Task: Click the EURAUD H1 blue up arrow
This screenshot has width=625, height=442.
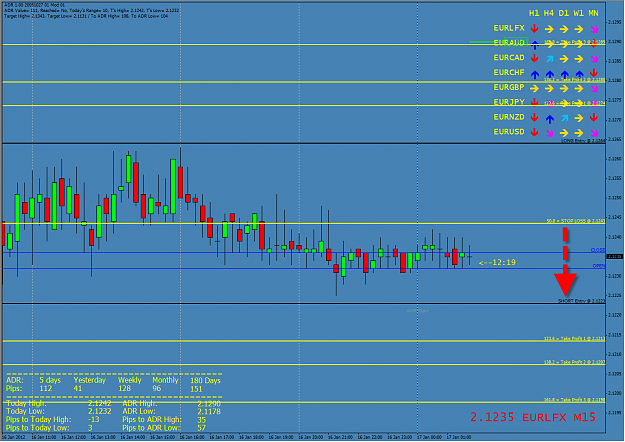Action: 535,45
